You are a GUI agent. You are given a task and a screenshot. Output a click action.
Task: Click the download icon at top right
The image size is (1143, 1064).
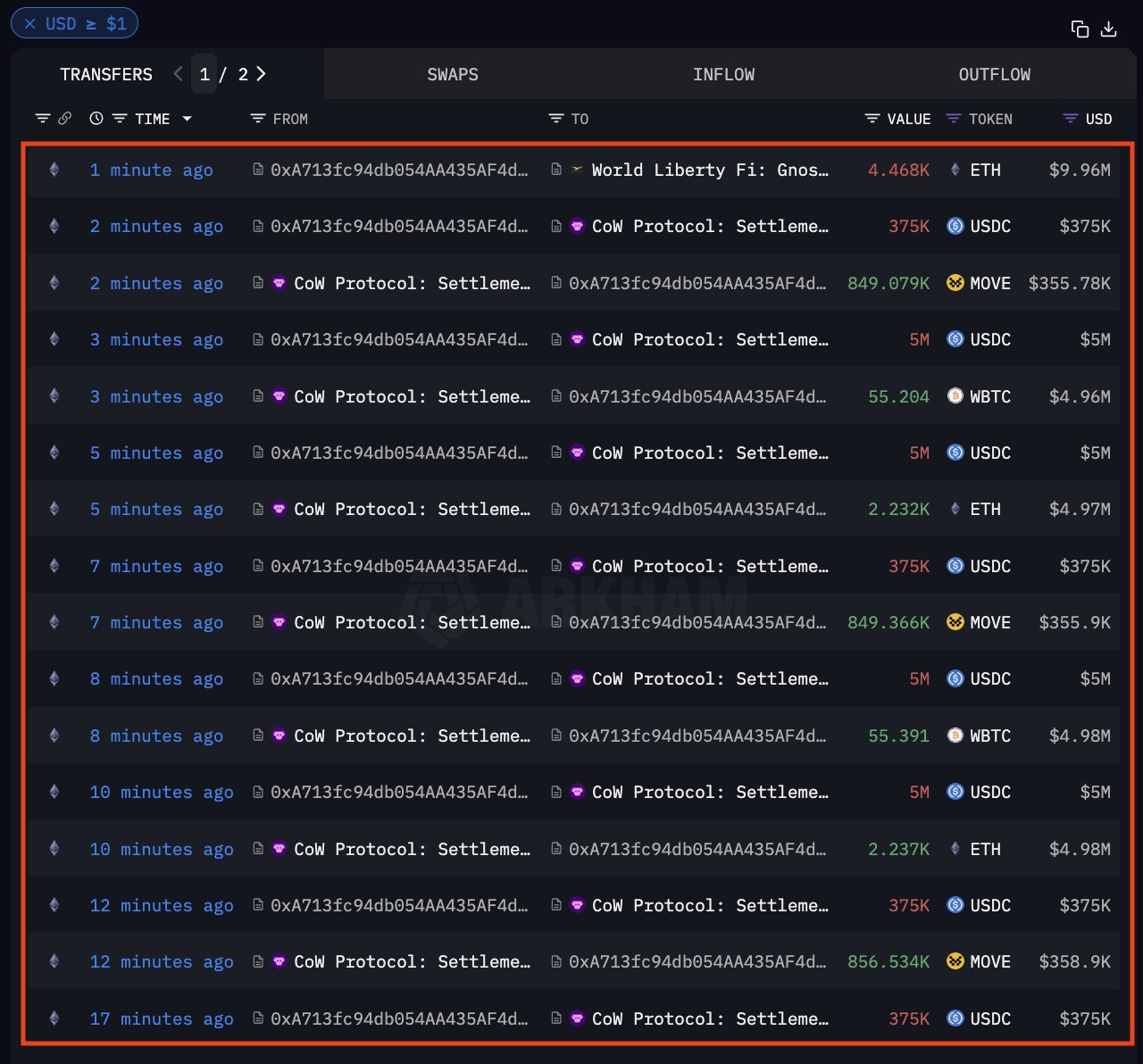(1109, 29)
